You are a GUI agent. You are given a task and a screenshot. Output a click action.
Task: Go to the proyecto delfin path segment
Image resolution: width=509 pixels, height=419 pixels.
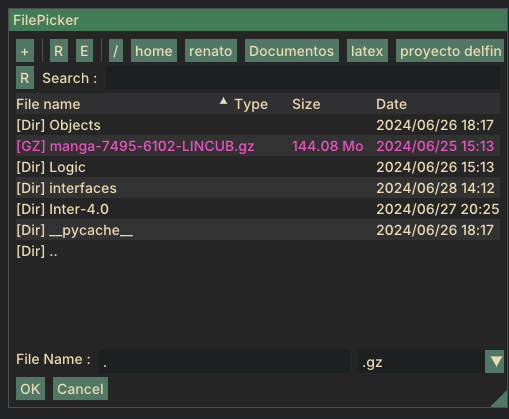coord(450,51)
